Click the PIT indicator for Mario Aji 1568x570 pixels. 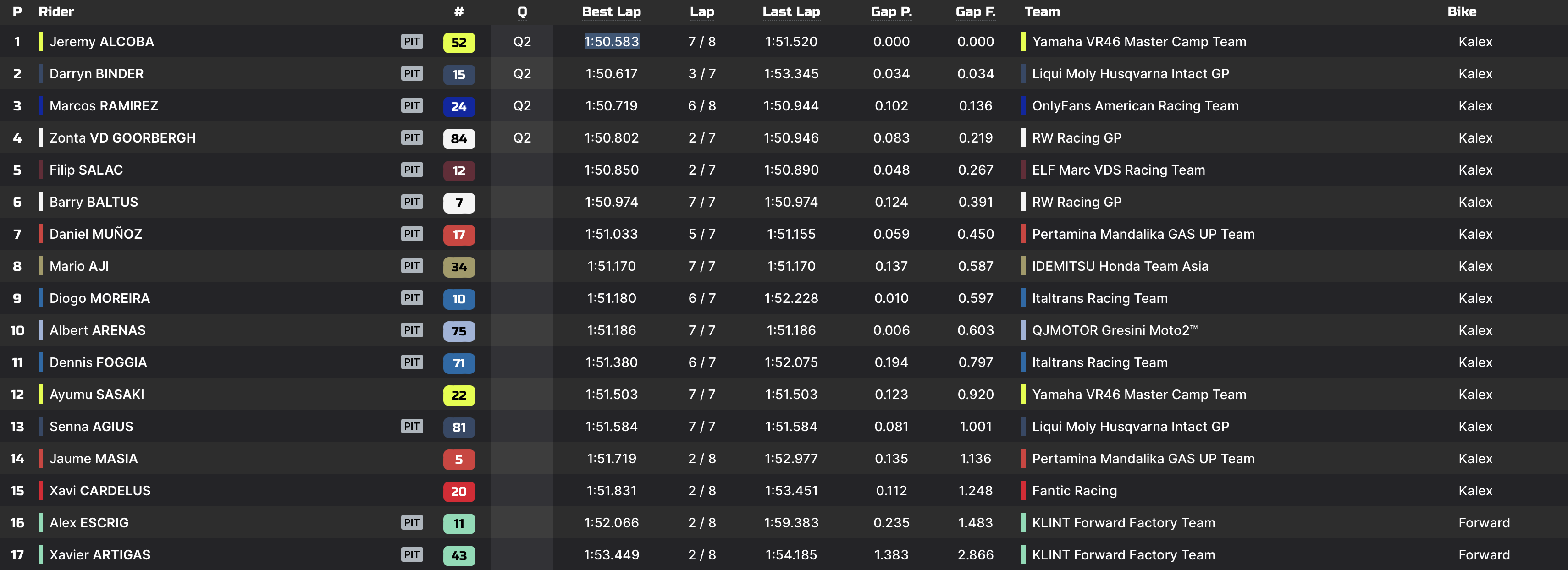[x=412, y=266]
